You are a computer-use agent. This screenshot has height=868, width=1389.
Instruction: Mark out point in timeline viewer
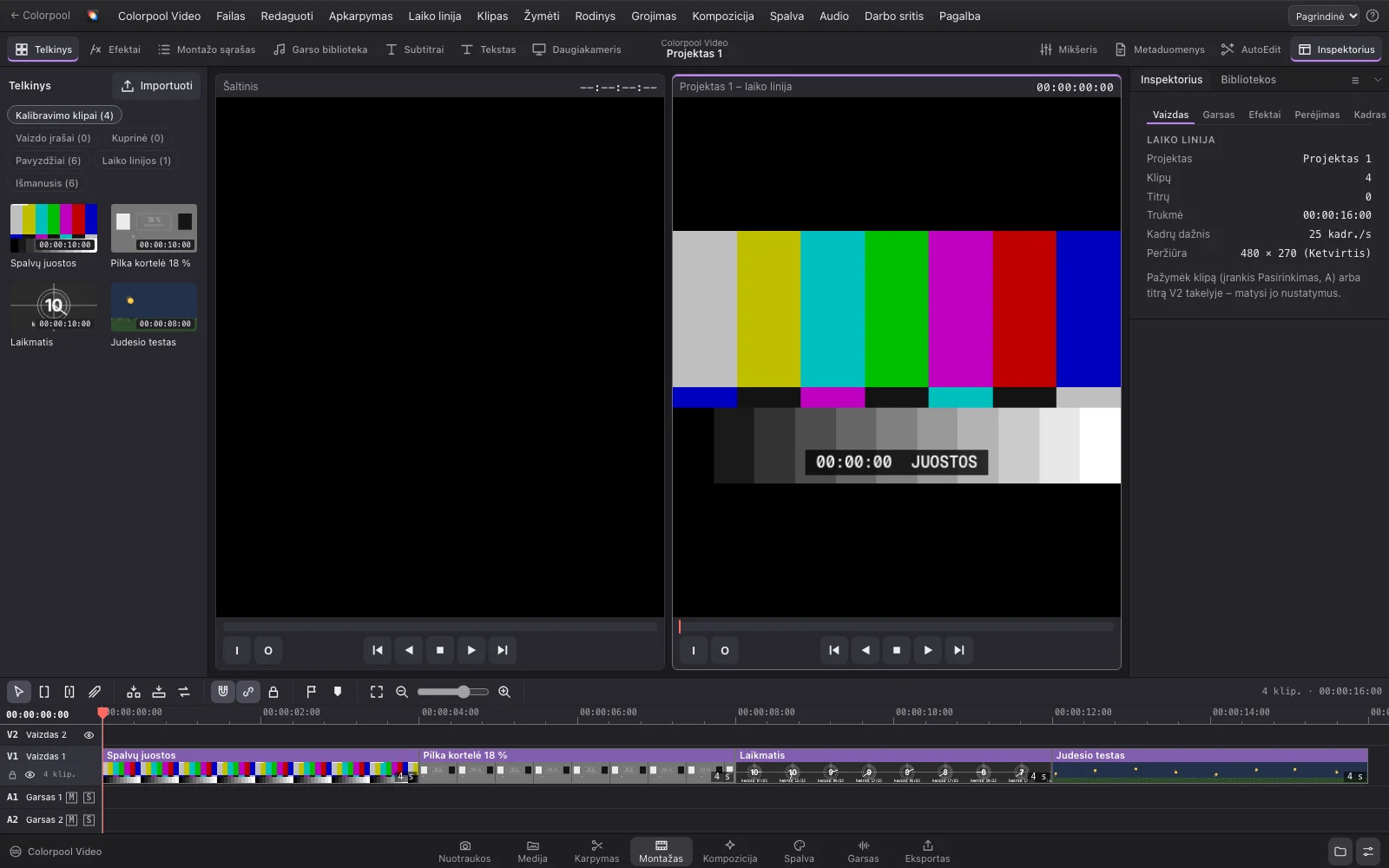(x=725, y=650)
